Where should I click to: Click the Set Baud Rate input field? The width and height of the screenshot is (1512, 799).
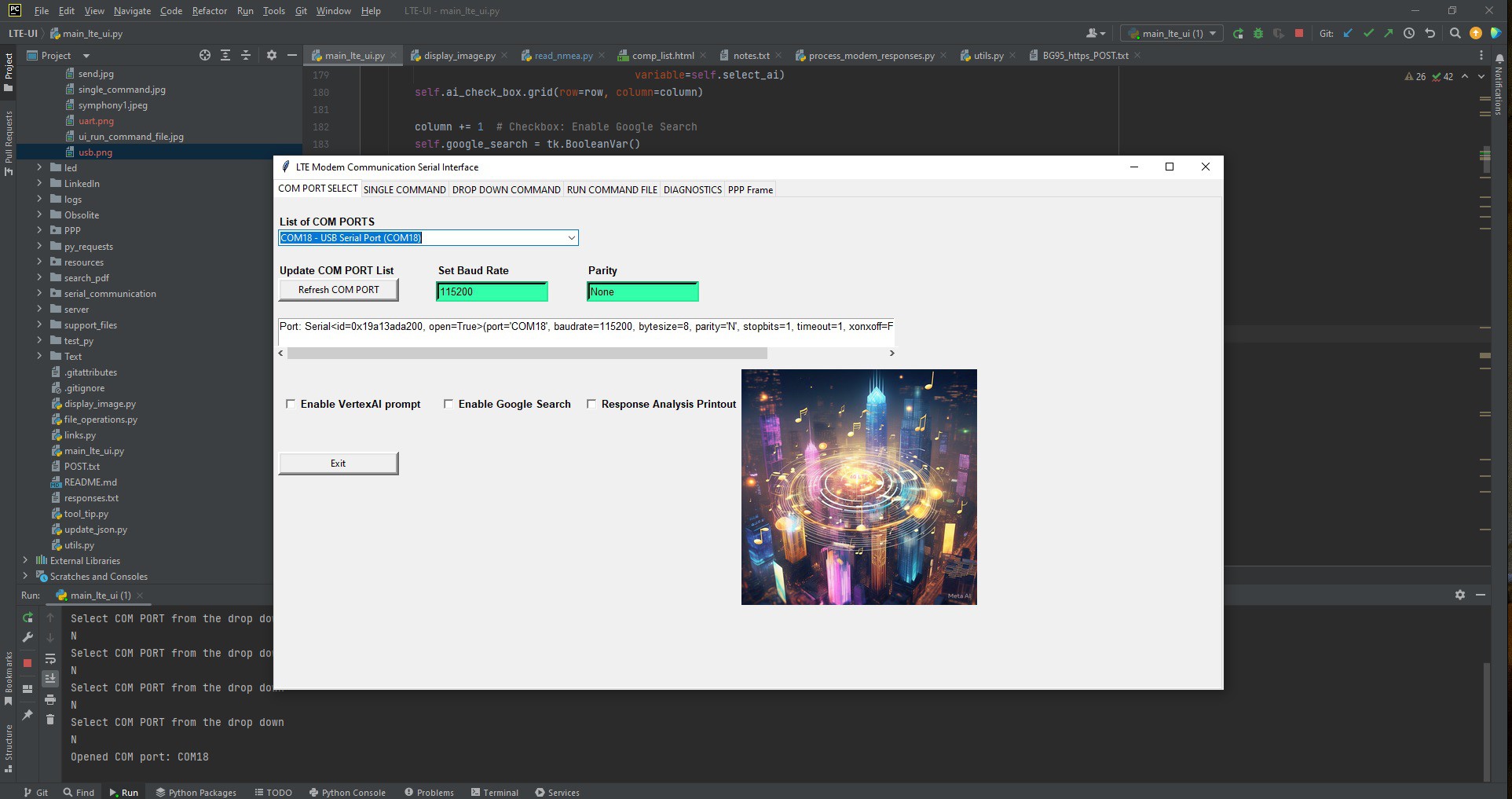tap(492, 292)
